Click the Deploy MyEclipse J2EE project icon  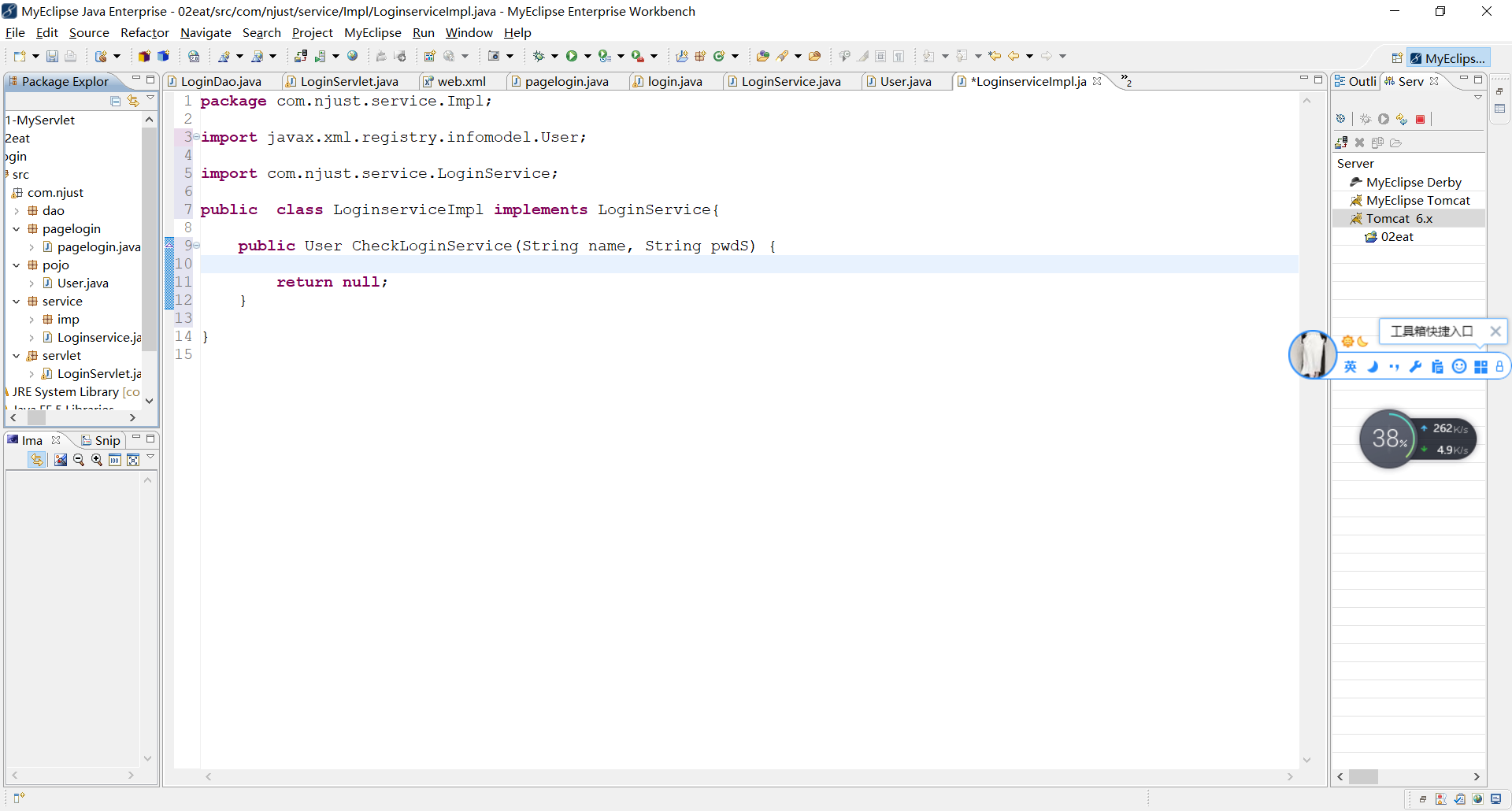coord(301,56)
